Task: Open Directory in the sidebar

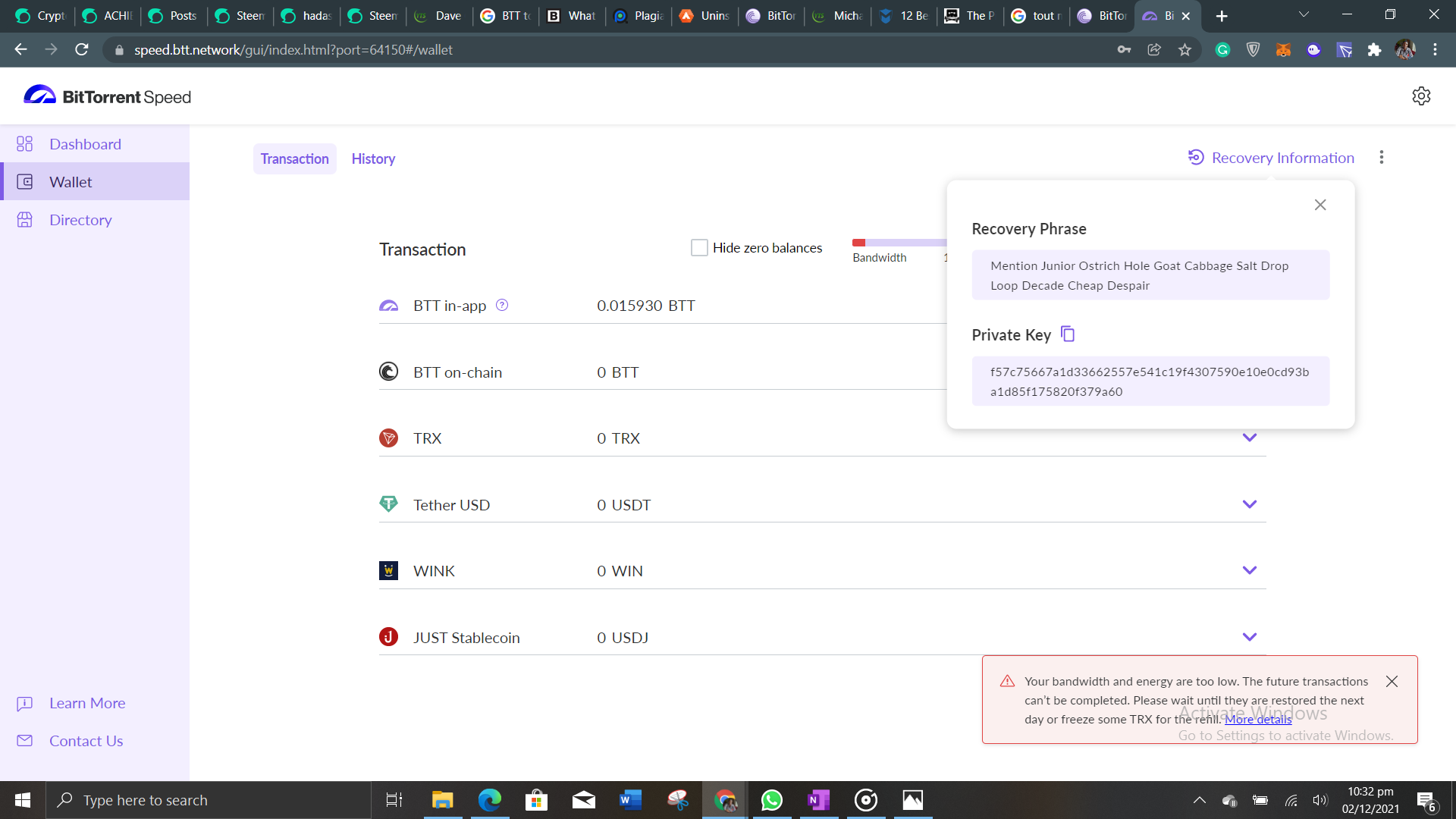Action: pyautogui.click(x=95, y=220)
